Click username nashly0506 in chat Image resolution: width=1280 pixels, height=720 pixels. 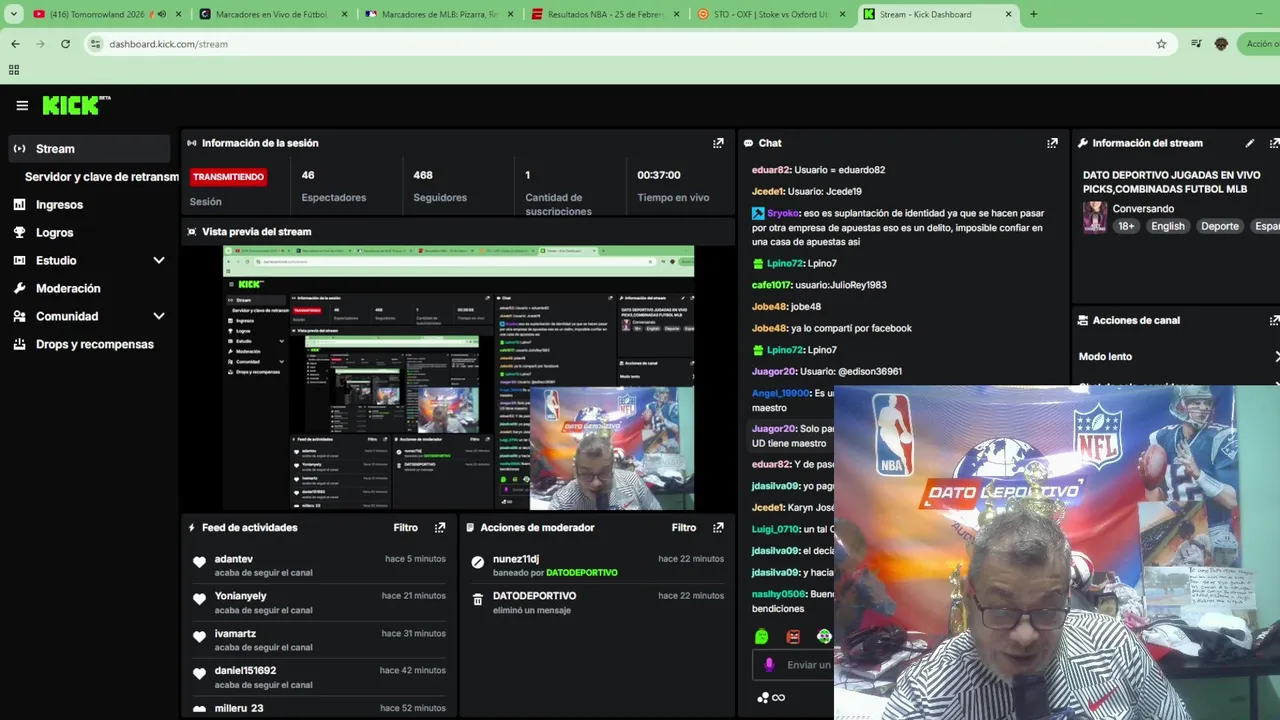(x=779, y=594)
